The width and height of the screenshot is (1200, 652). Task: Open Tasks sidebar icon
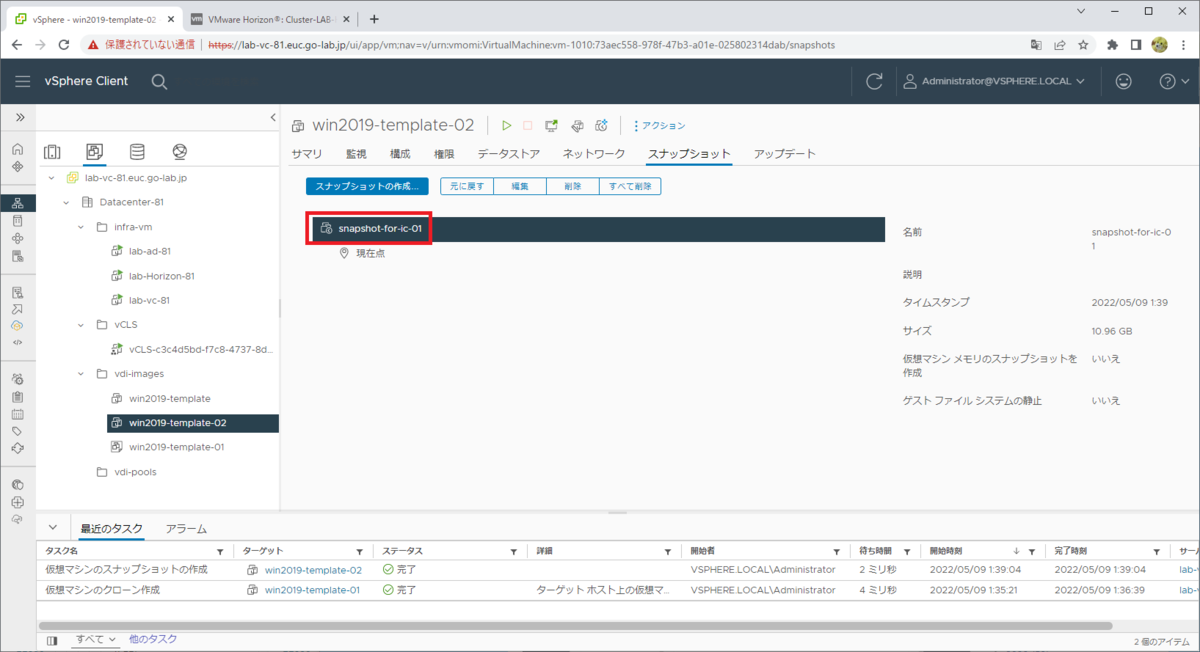(17, 397)
